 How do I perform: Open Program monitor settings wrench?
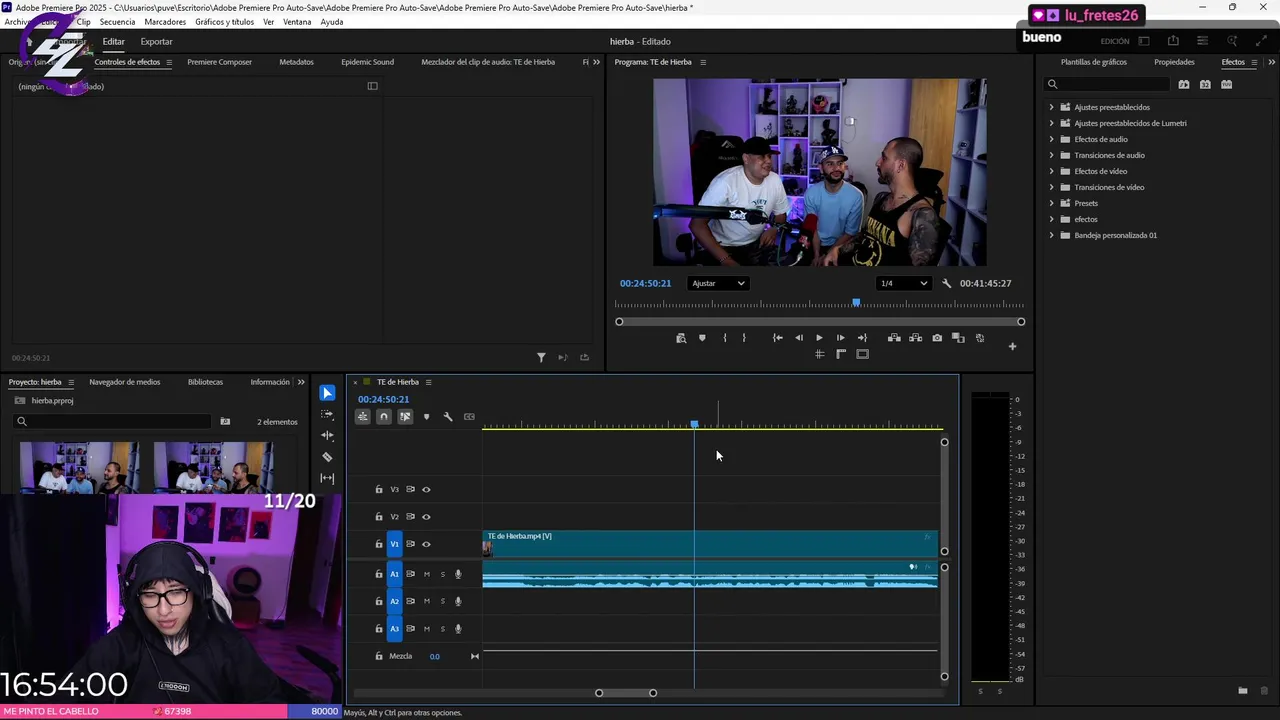click(x=947, y=283)
